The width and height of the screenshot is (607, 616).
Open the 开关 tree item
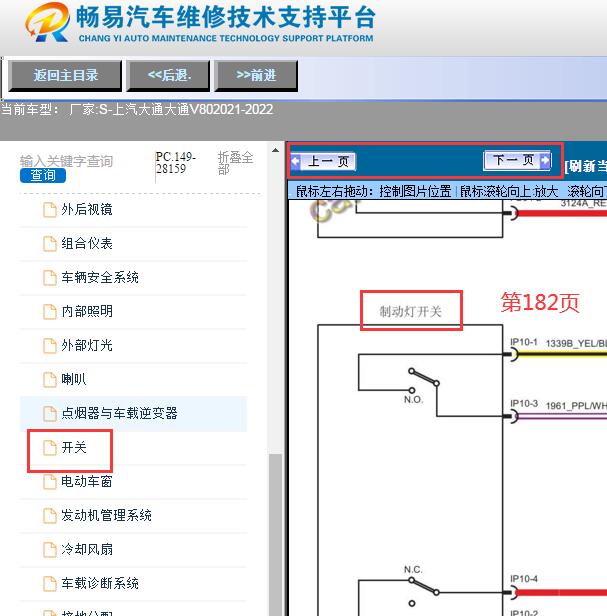click(x=73, y=447)
